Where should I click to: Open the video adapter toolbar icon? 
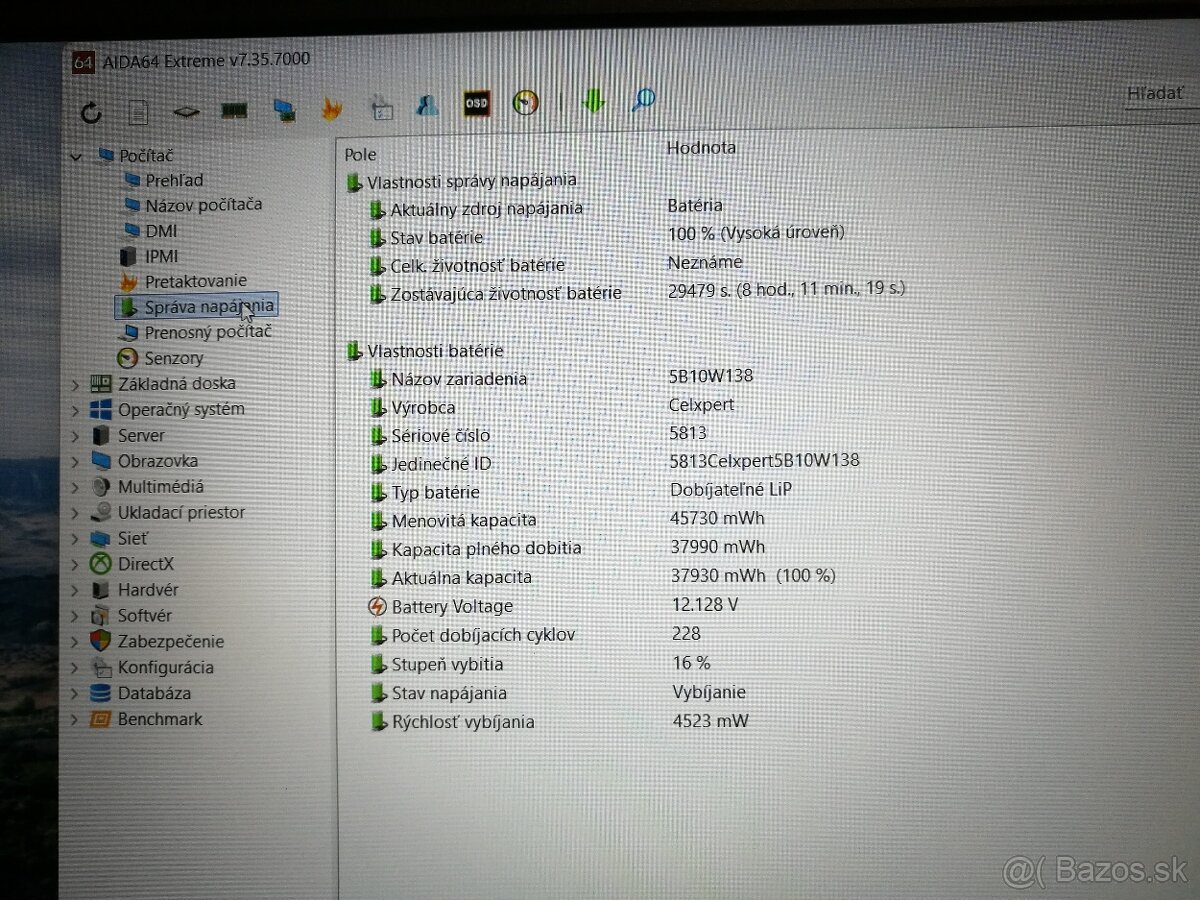(285, 112)
